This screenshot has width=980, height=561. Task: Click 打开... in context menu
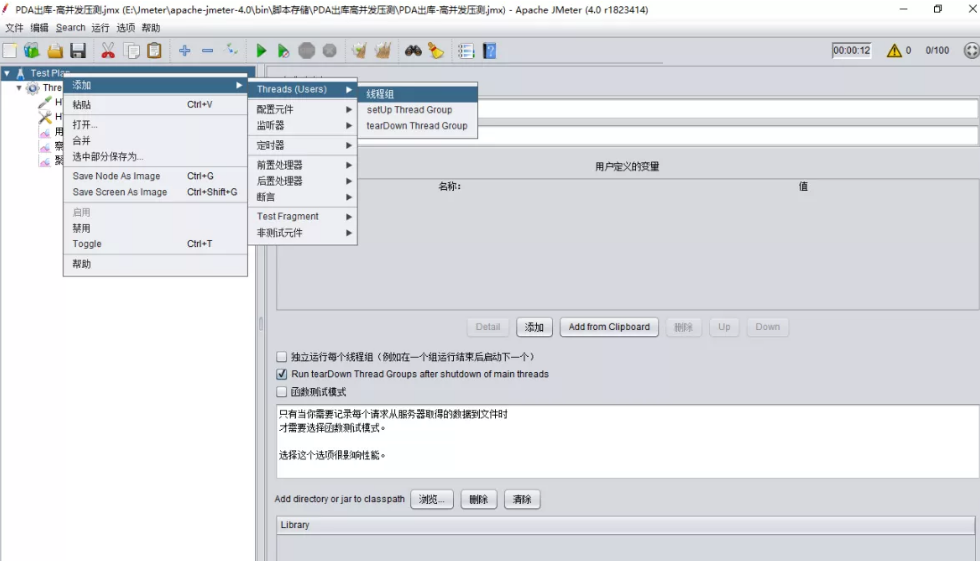pyautogui.click(x=155, y=124)
